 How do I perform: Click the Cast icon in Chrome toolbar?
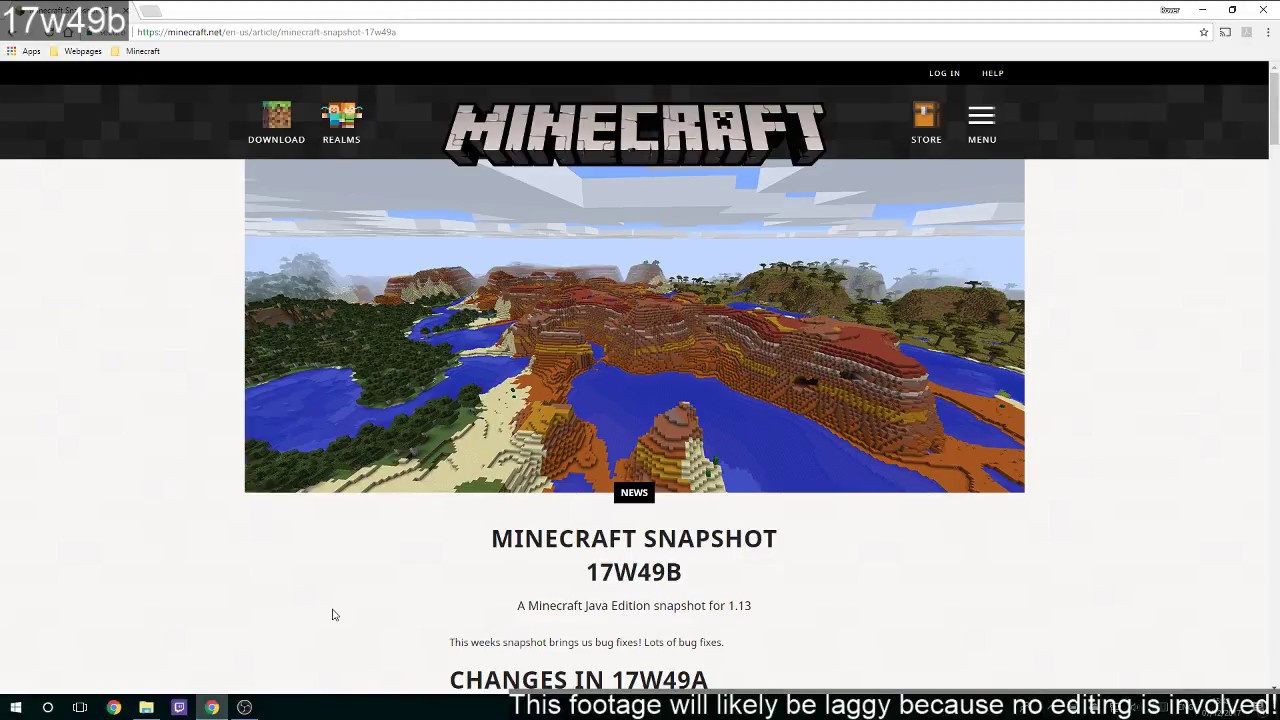pyautogui.click(x=1225, y=32)
